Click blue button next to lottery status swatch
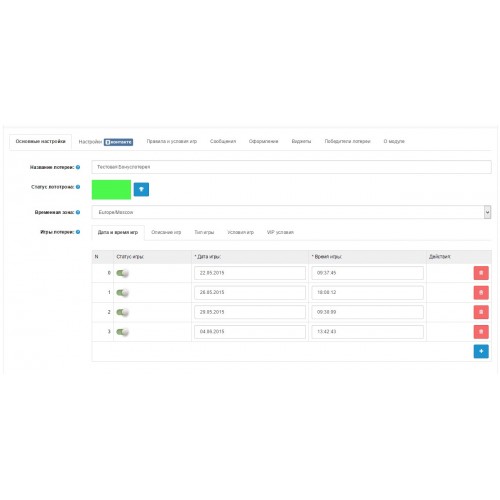This screenshot has width=500, height=500. (141, 189)
